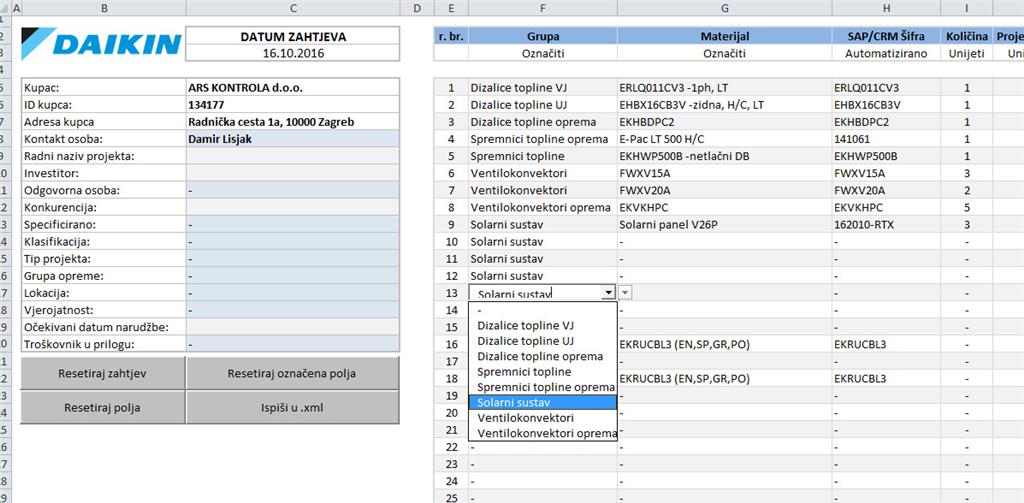Image resolution: width=1024 pixels, height=503 pixels.
Task: Click material cell Solarni panel V26P
Action: coord(724,224)
